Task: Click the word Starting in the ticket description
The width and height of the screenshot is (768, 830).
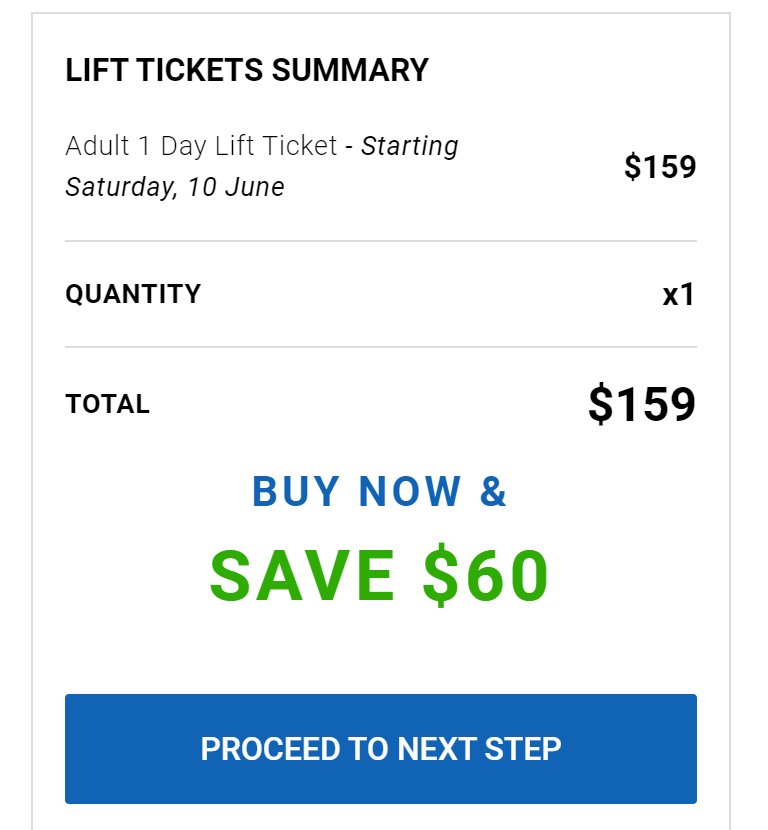Action: click(409, 146)
